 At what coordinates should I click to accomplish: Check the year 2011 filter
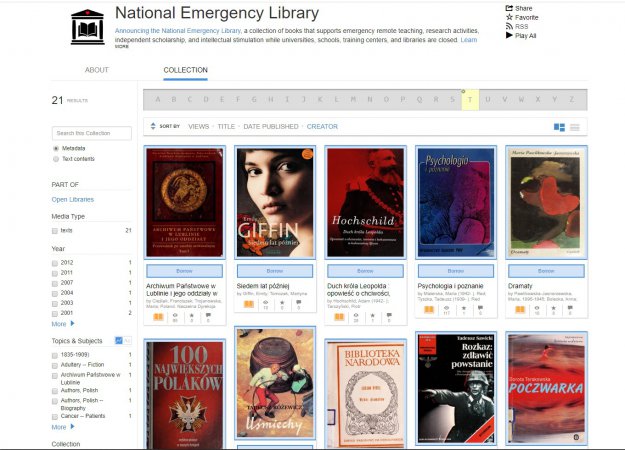[55, 273]
